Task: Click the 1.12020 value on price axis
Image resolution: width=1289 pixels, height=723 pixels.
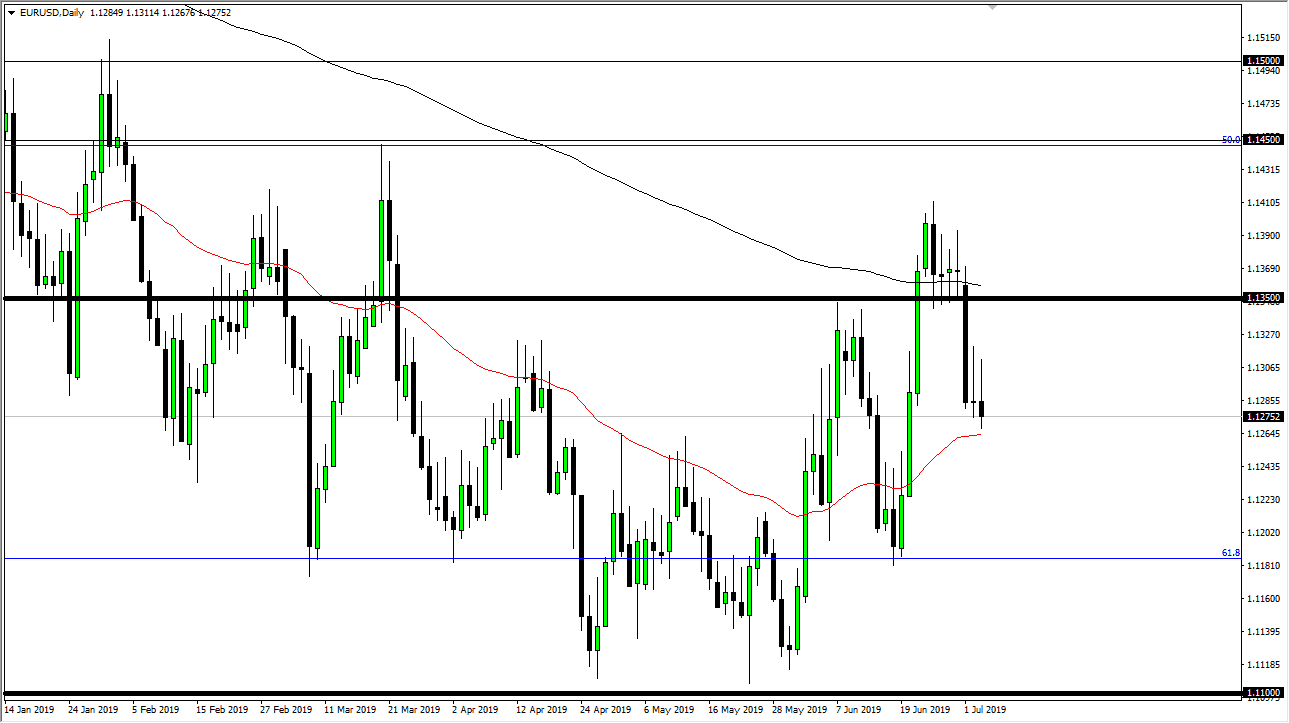Action: (x=1265, y=532)
